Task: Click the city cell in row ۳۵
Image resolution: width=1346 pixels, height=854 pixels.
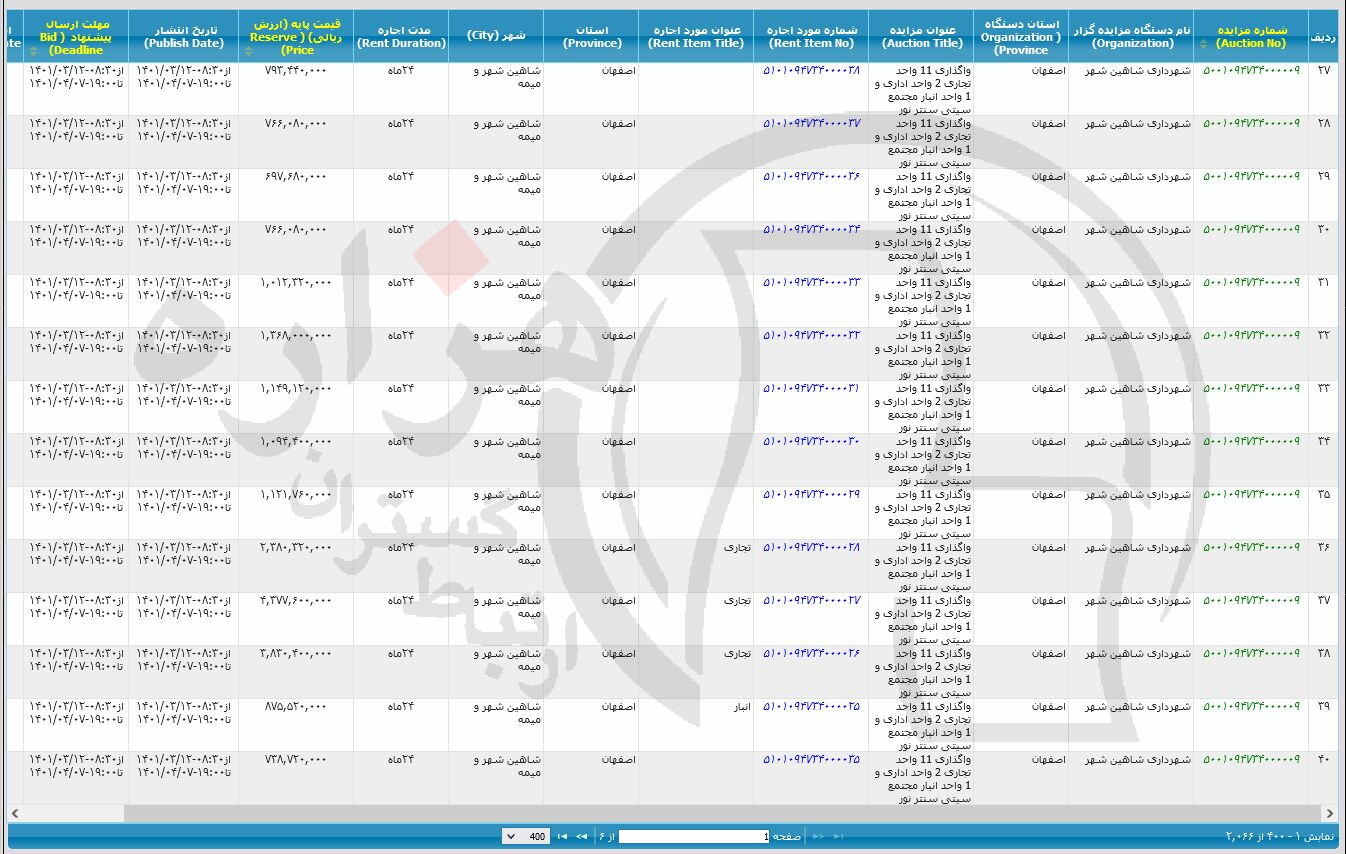Action: click(x=497, y=514)
